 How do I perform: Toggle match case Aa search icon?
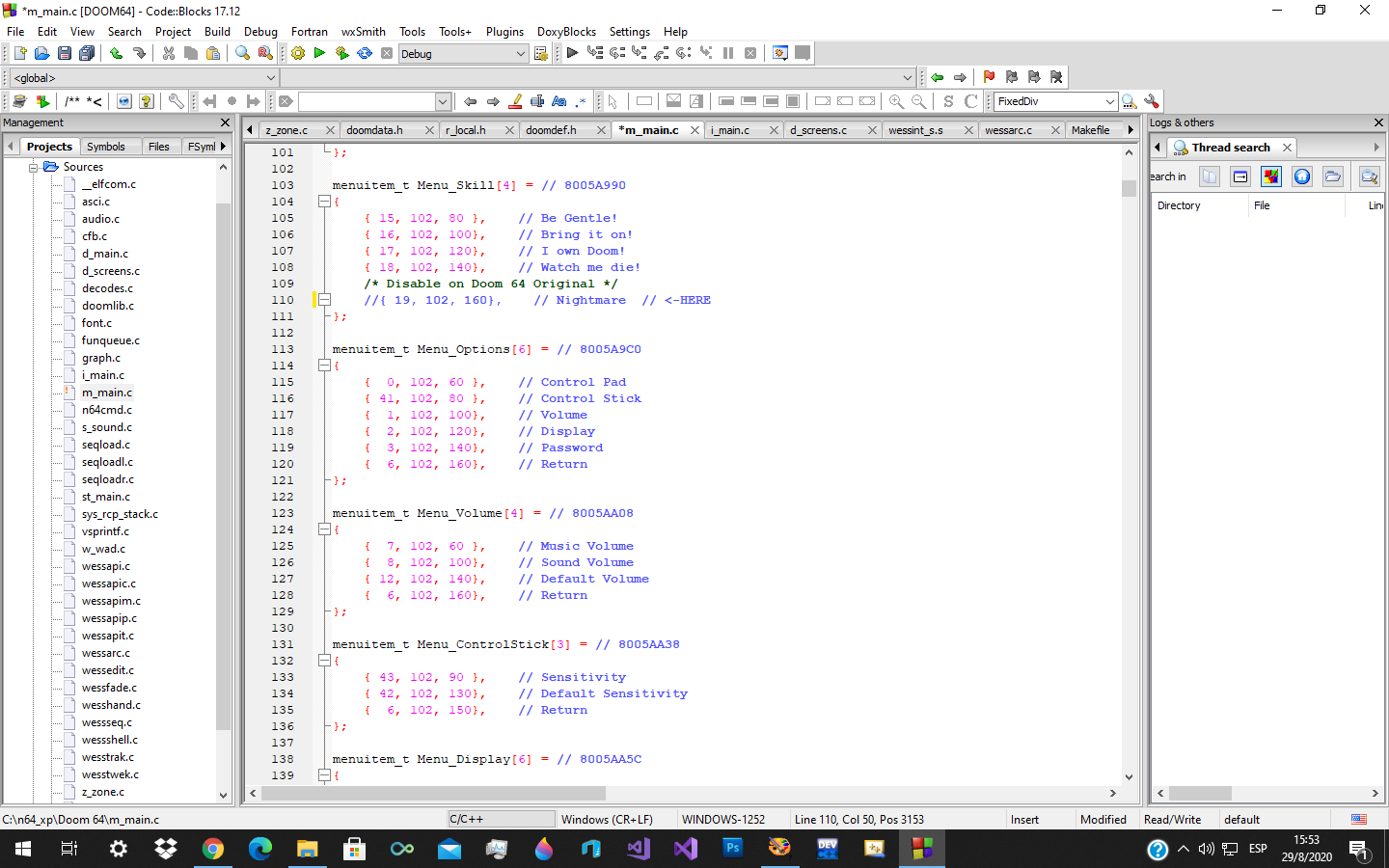559,101
